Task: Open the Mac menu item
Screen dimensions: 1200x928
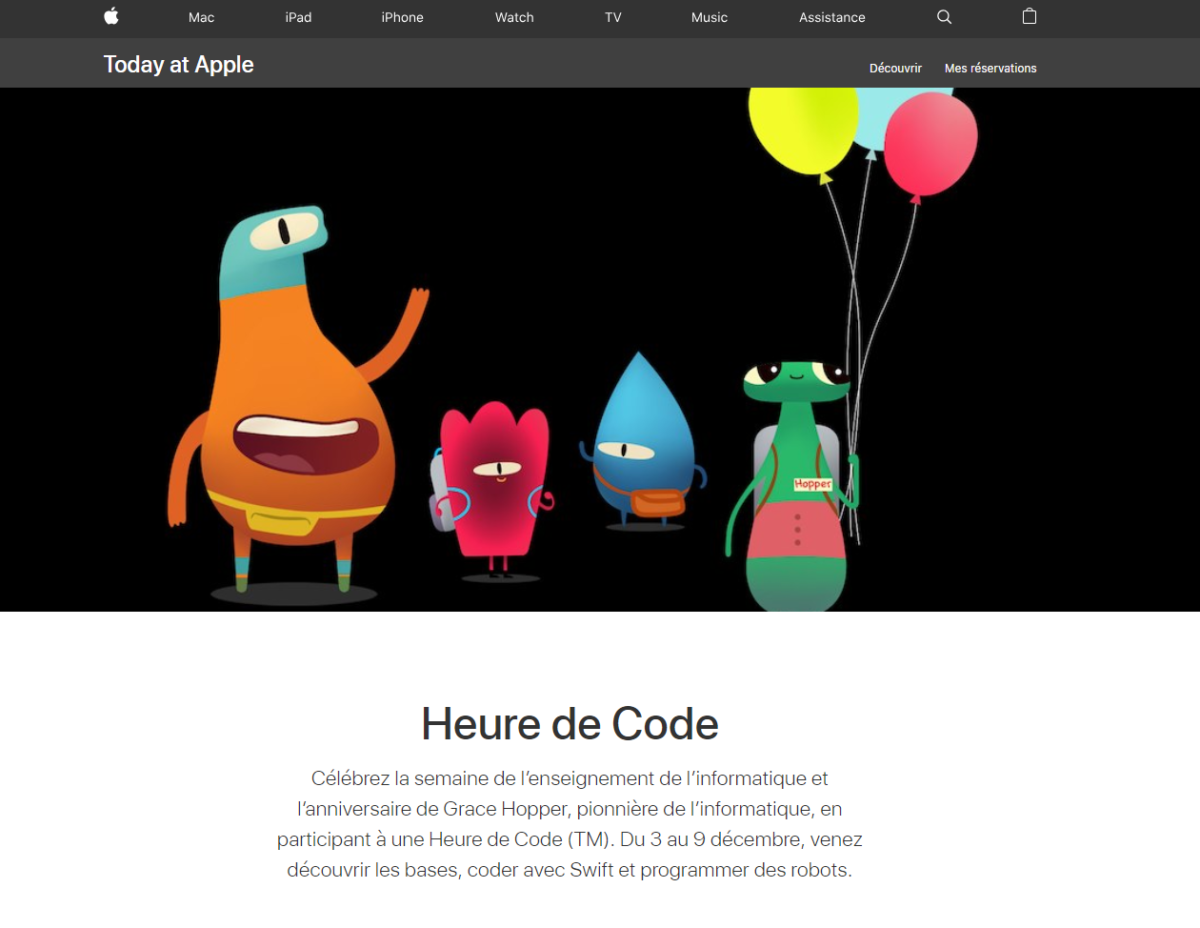Action: 201,17
